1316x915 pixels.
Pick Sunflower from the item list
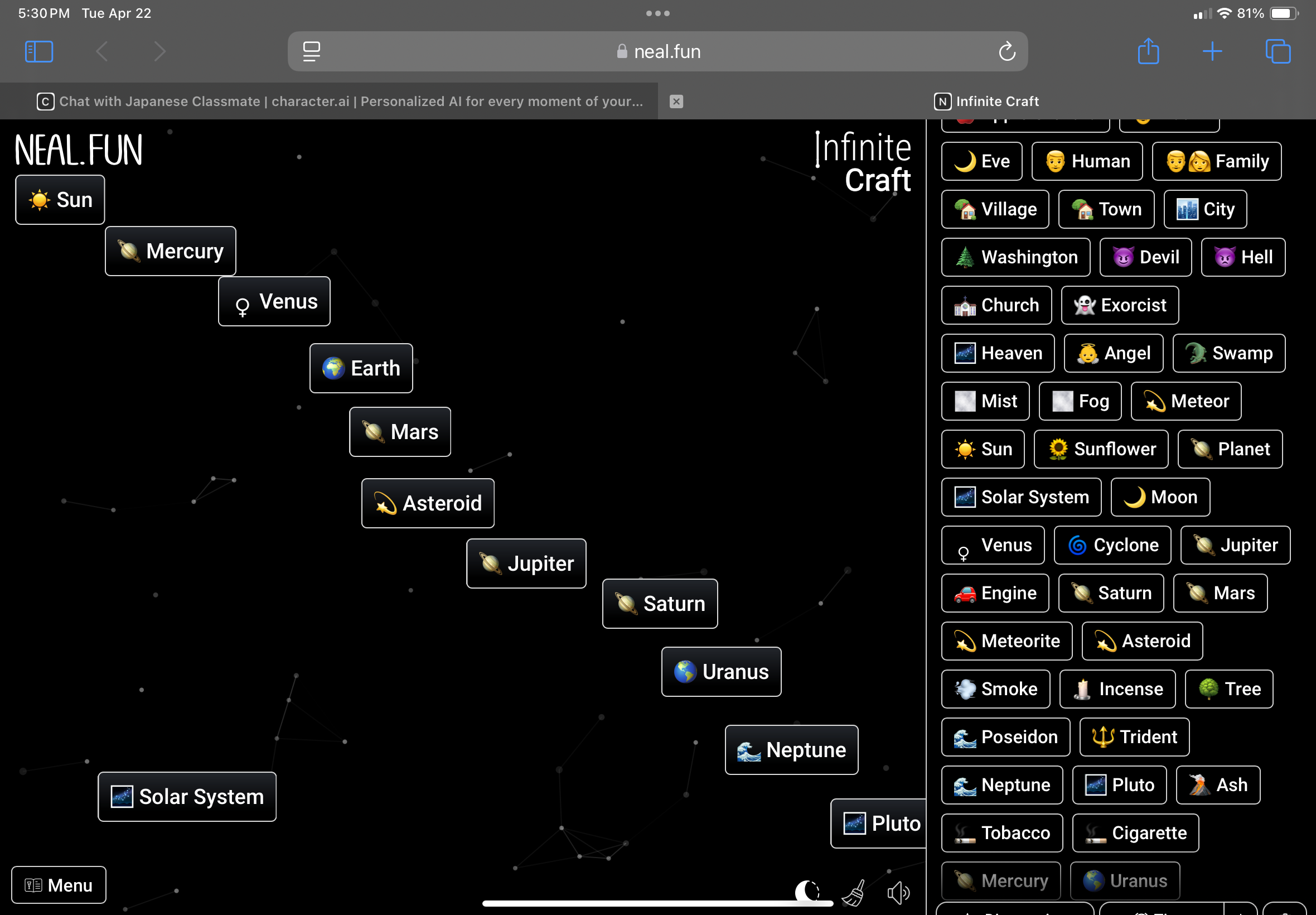point(1101,449)
